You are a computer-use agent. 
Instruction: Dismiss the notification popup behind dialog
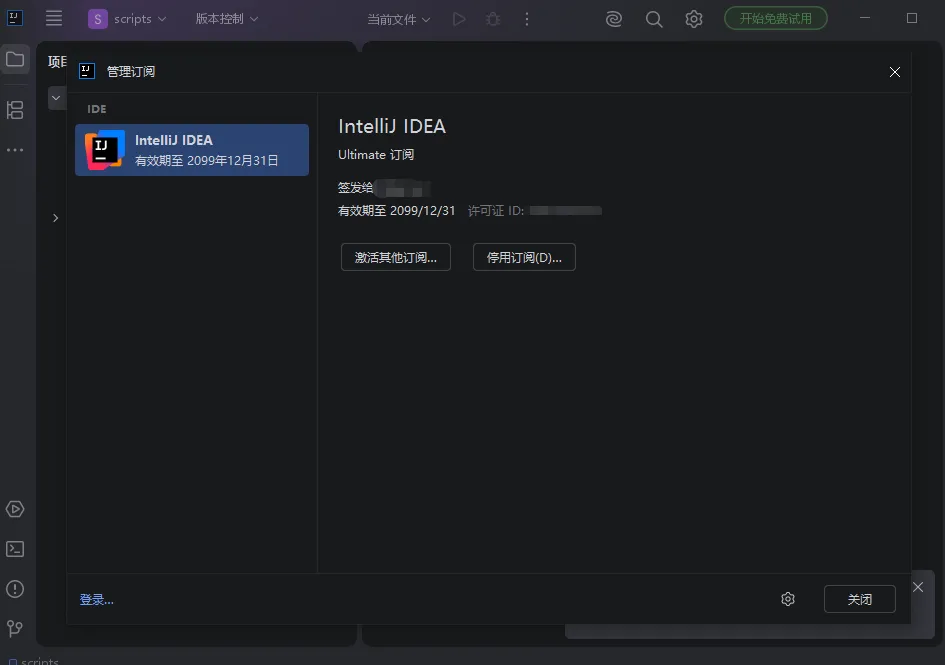[x=918, y=587]
